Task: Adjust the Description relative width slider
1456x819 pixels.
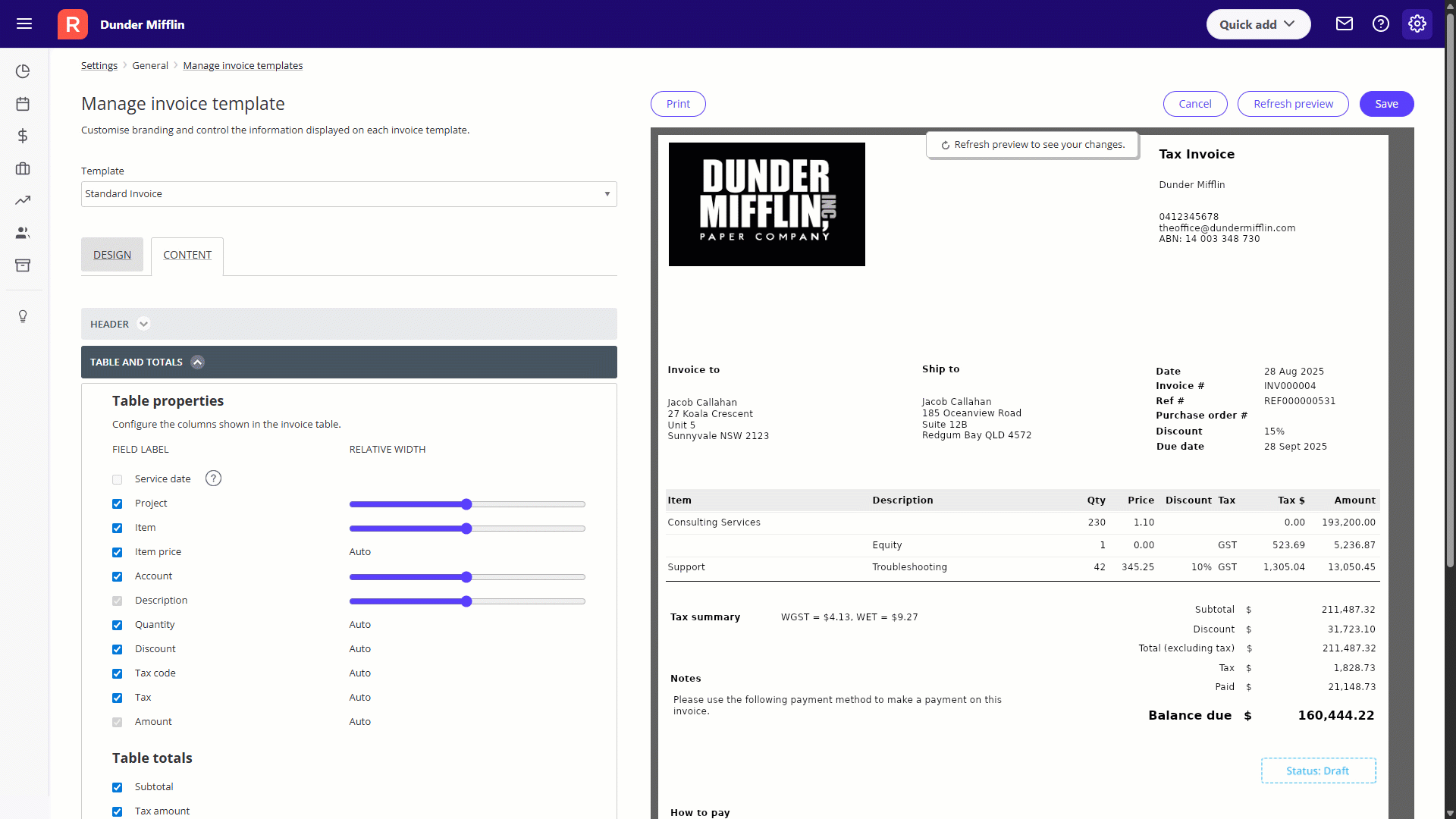Action: tap(467, 601)
